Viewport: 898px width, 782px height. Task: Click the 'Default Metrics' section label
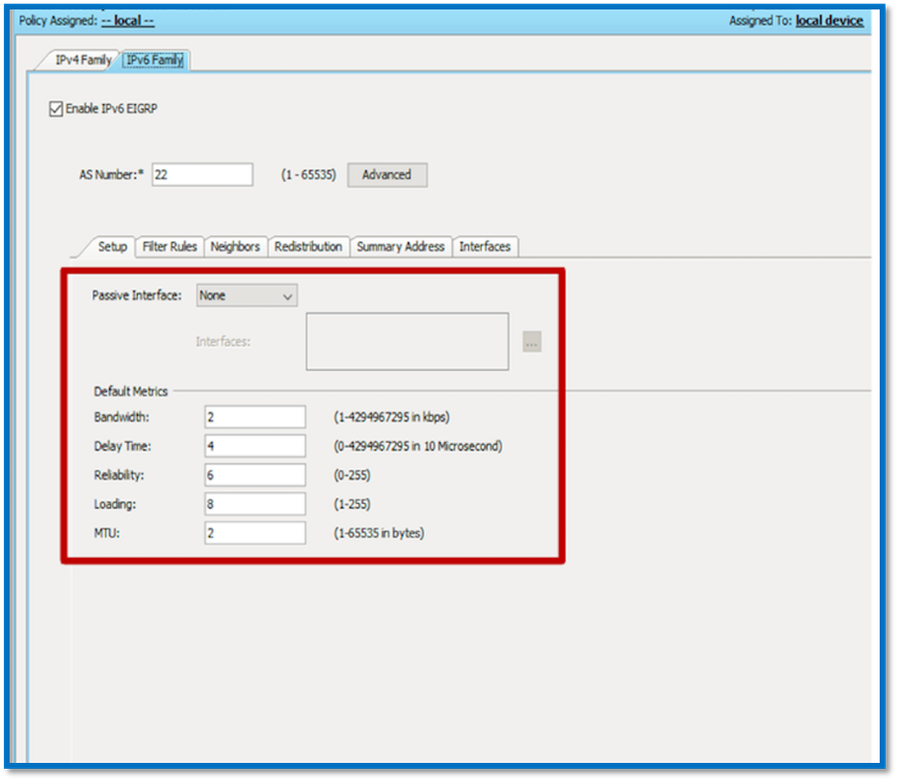[x=131, y=391]
